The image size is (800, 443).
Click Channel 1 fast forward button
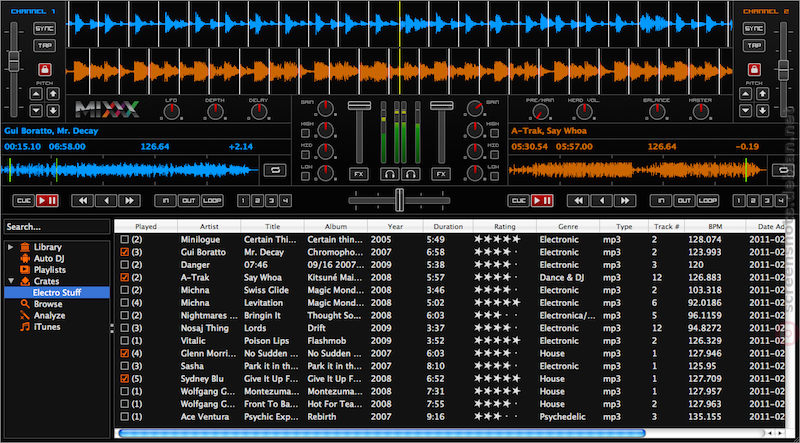(130, 201)
